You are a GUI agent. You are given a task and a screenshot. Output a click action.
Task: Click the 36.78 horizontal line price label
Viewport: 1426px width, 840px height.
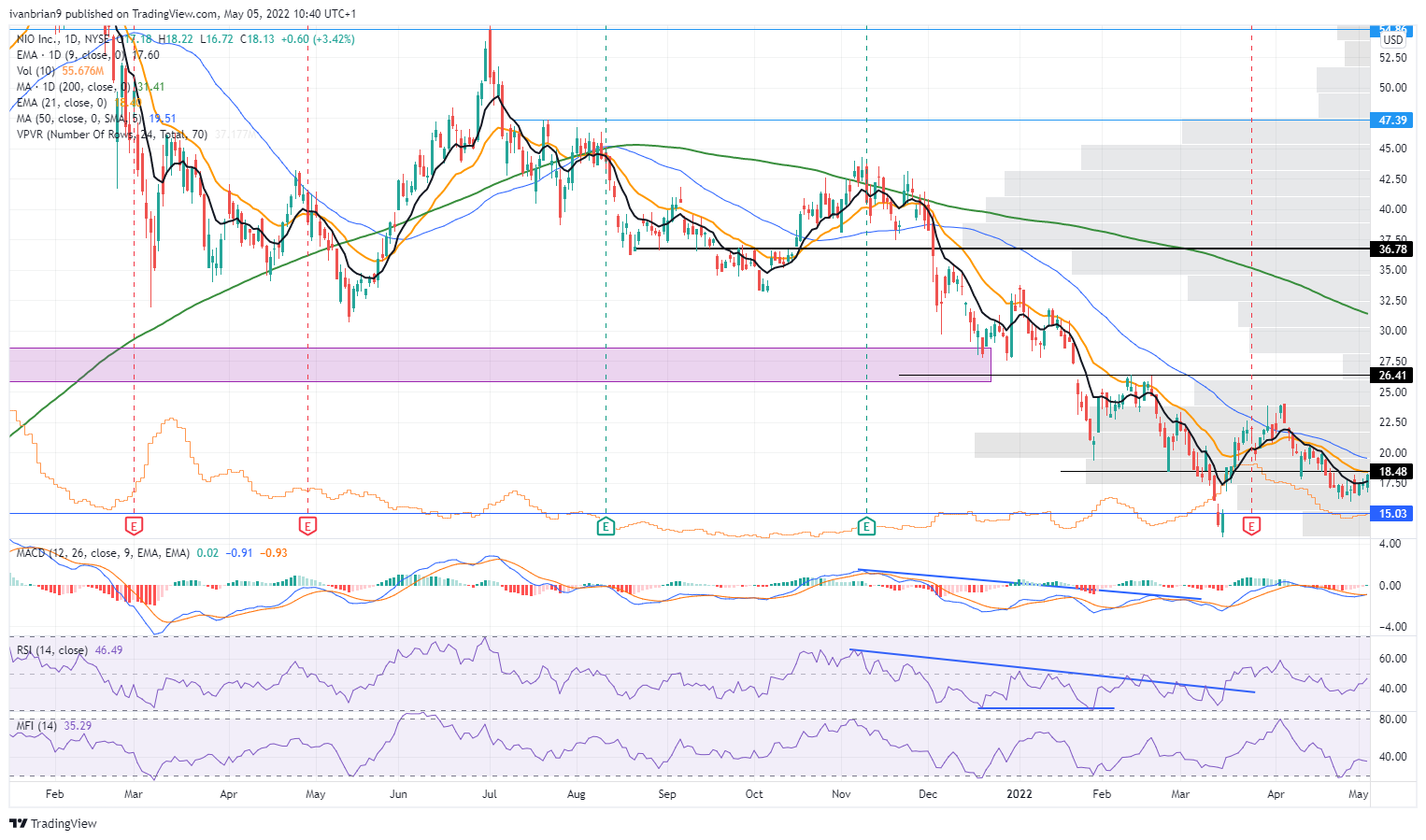[x=1392, y=249]
